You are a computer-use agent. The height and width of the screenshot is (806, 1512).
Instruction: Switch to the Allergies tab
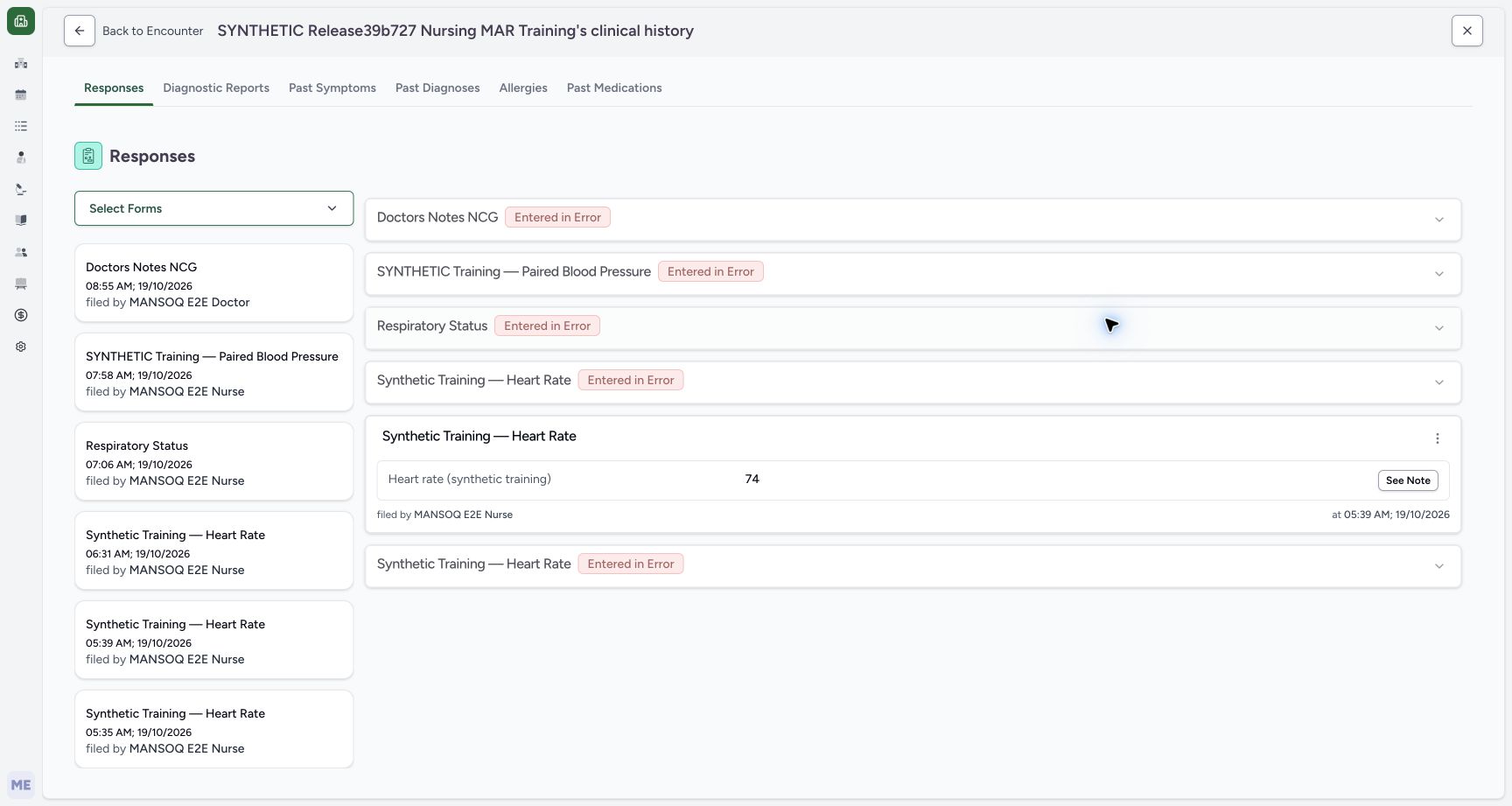pyautogui.click(x=523, y=88)
